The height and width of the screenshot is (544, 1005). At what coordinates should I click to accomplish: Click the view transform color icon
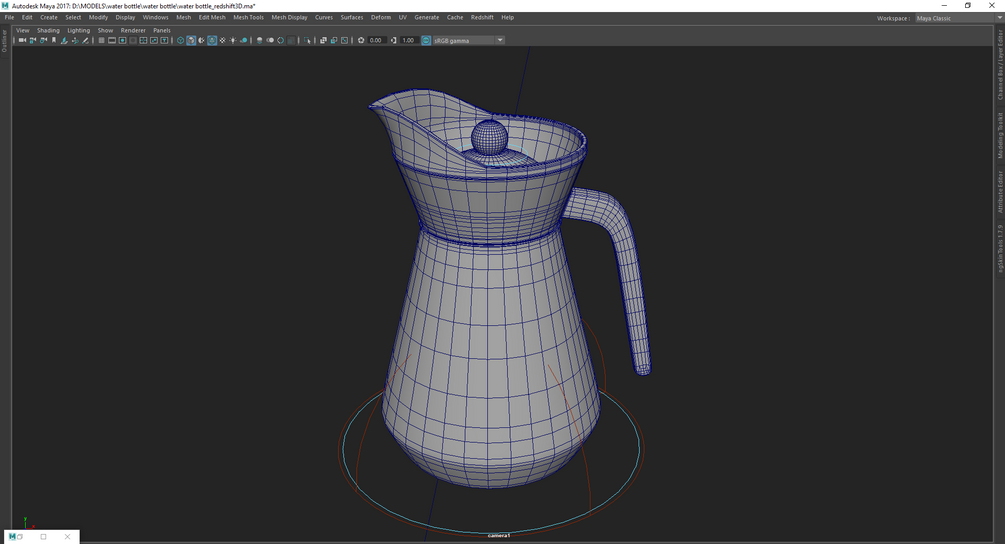tap(426, 40)
